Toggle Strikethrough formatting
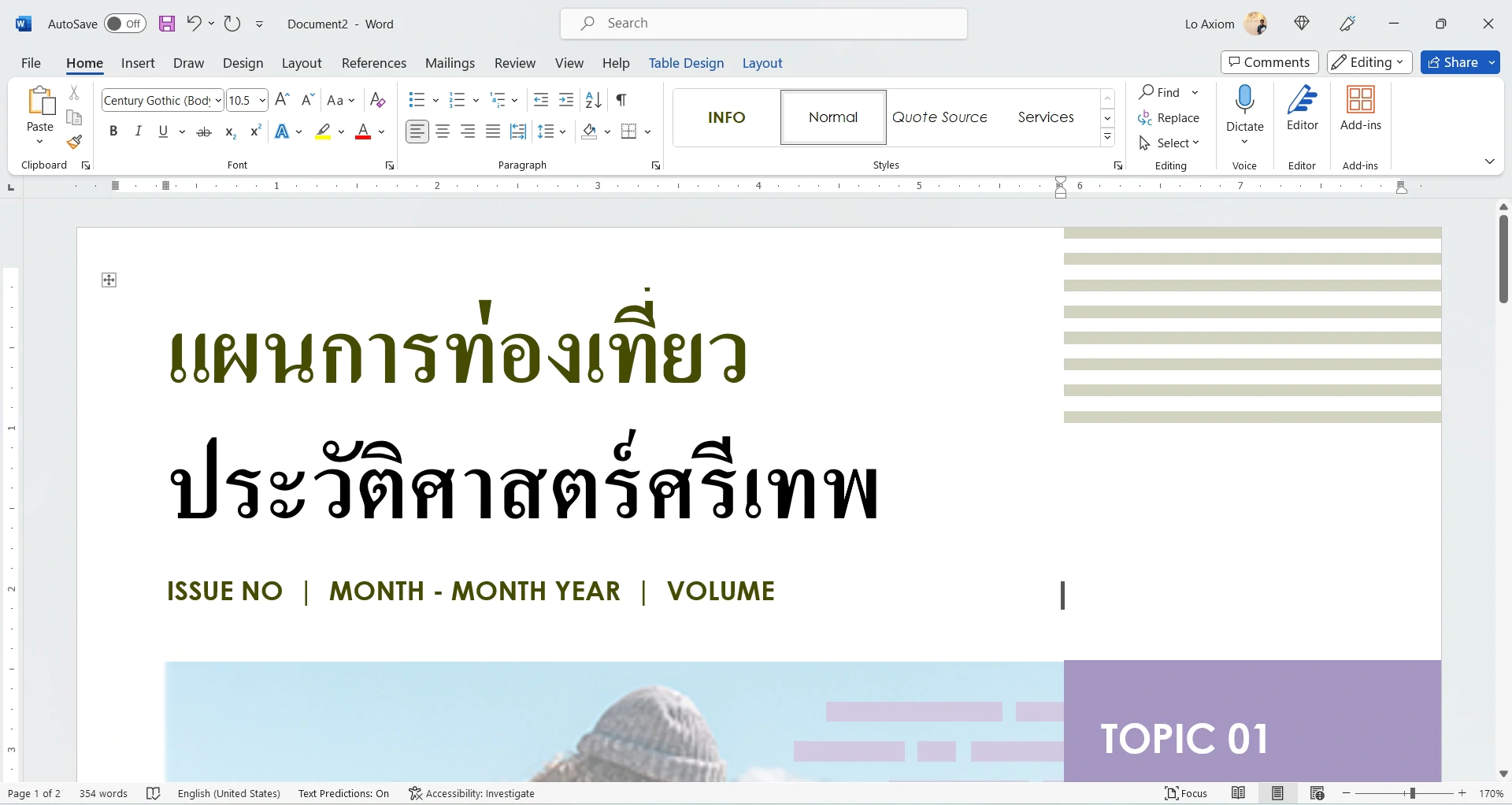Image resolution: width=1512 pixels, height=805 pixels. point(204,132)
